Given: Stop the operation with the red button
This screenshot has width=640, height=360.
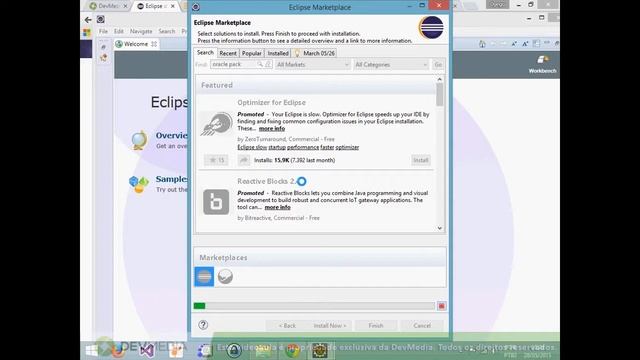Looking at the screenshot, I should coord(441,306).
